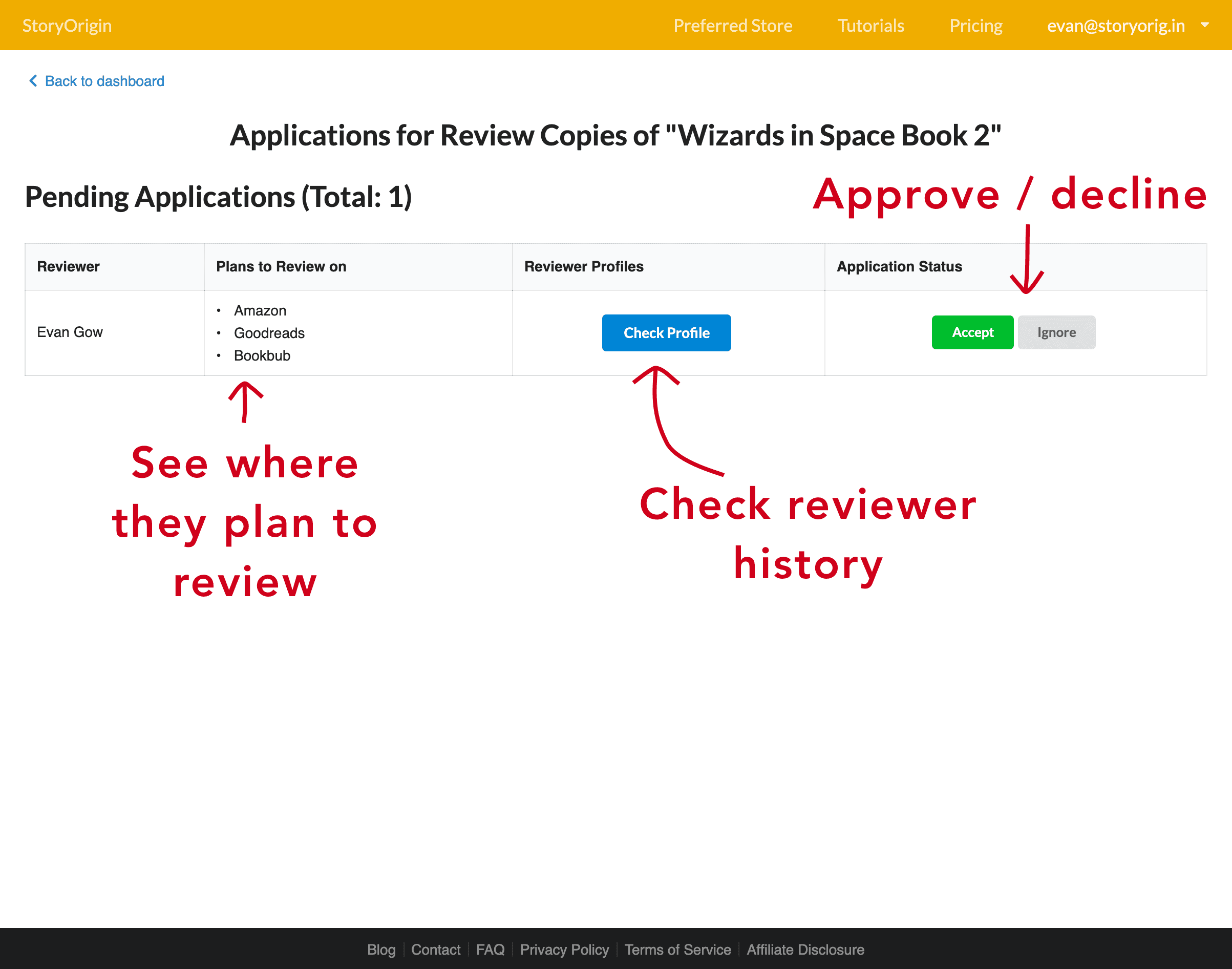Click the Contact footer link
Image resolution: width=1232 pixels, height=969 pixels.
pos(436,950)
